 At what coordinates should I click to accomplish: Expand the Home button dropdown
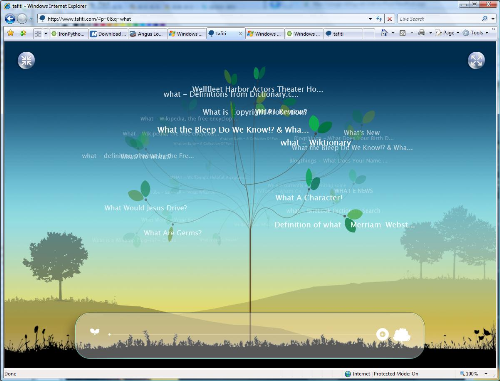point(393,33)
